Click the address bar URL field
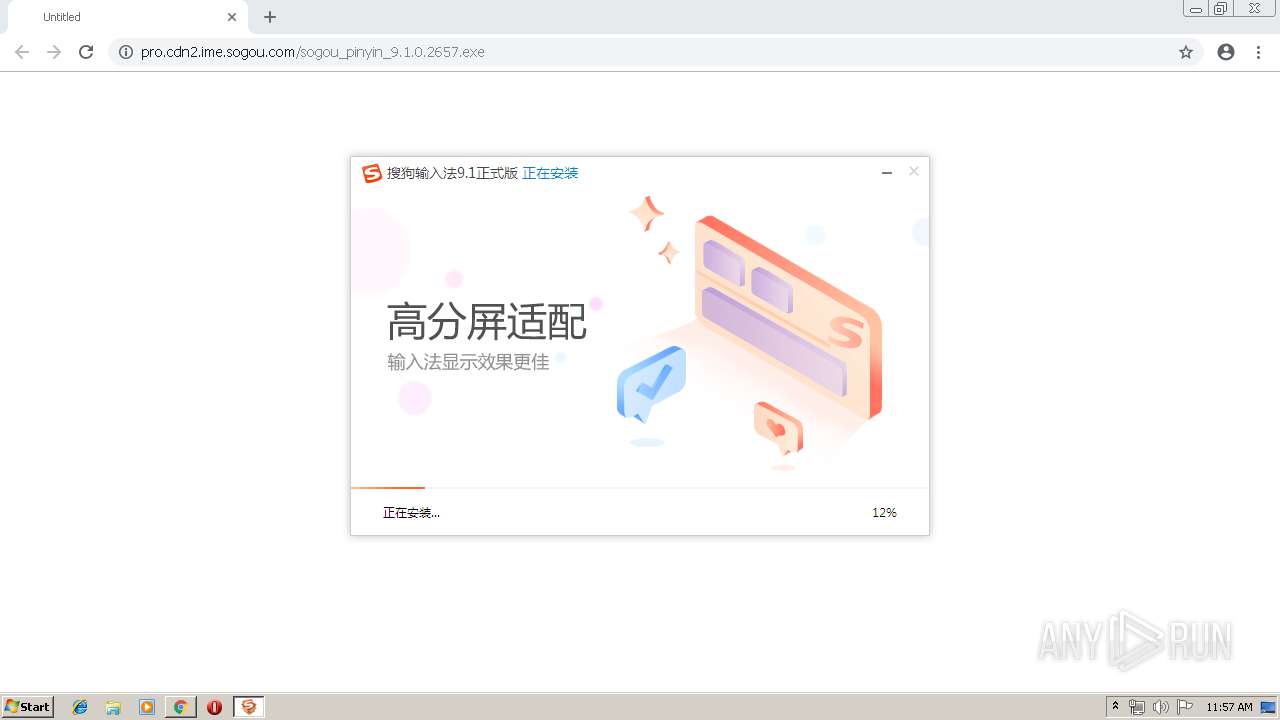1280x720 pixels. (x=655, y=52)
